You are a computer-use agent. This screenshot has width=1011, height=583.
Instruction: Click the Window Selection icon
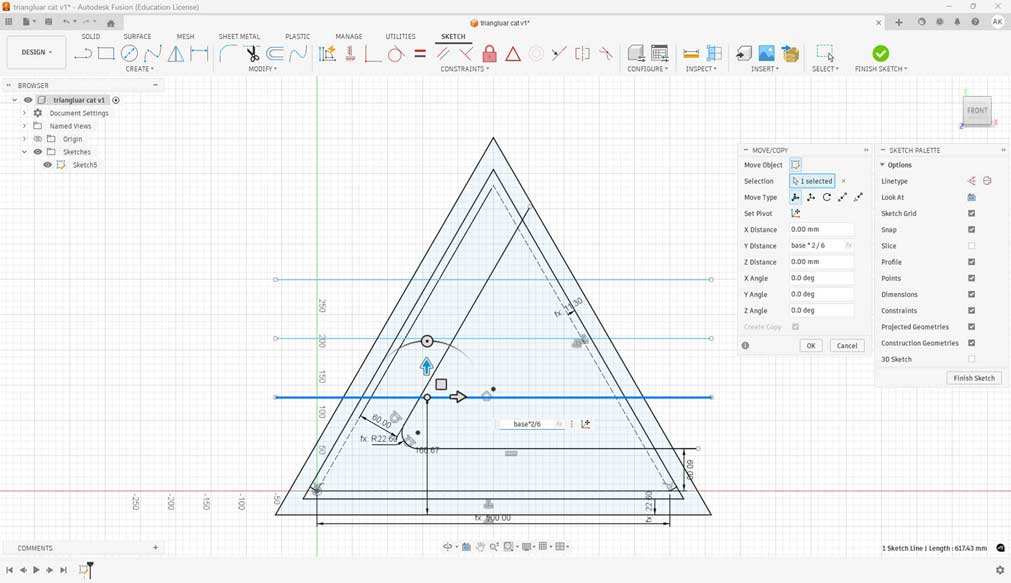point(825,54)
